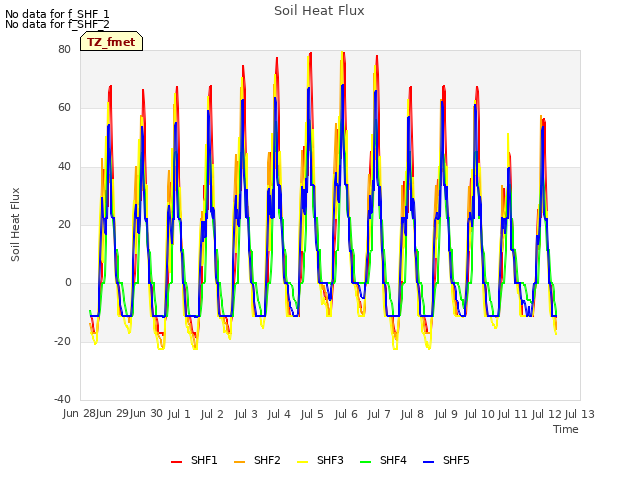
Task: Click the 20 y-axis tick label
Action: click(x=64, y=224)
